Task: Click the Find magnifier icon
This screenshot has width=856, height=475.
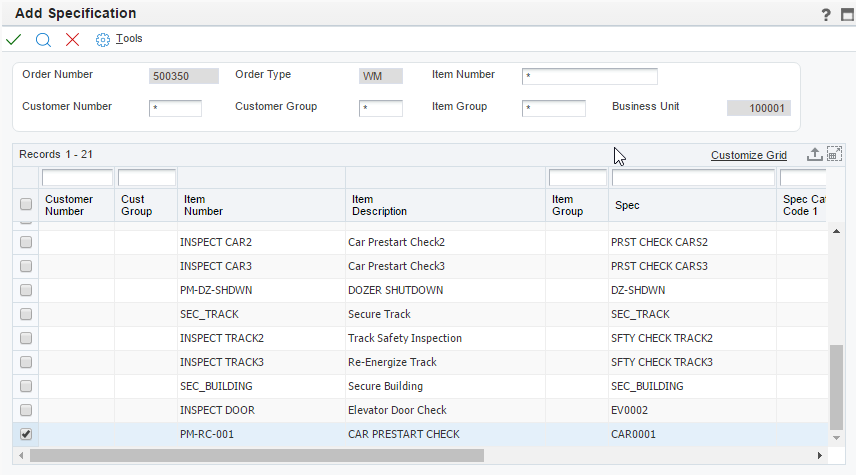Action: click(43, 39)
